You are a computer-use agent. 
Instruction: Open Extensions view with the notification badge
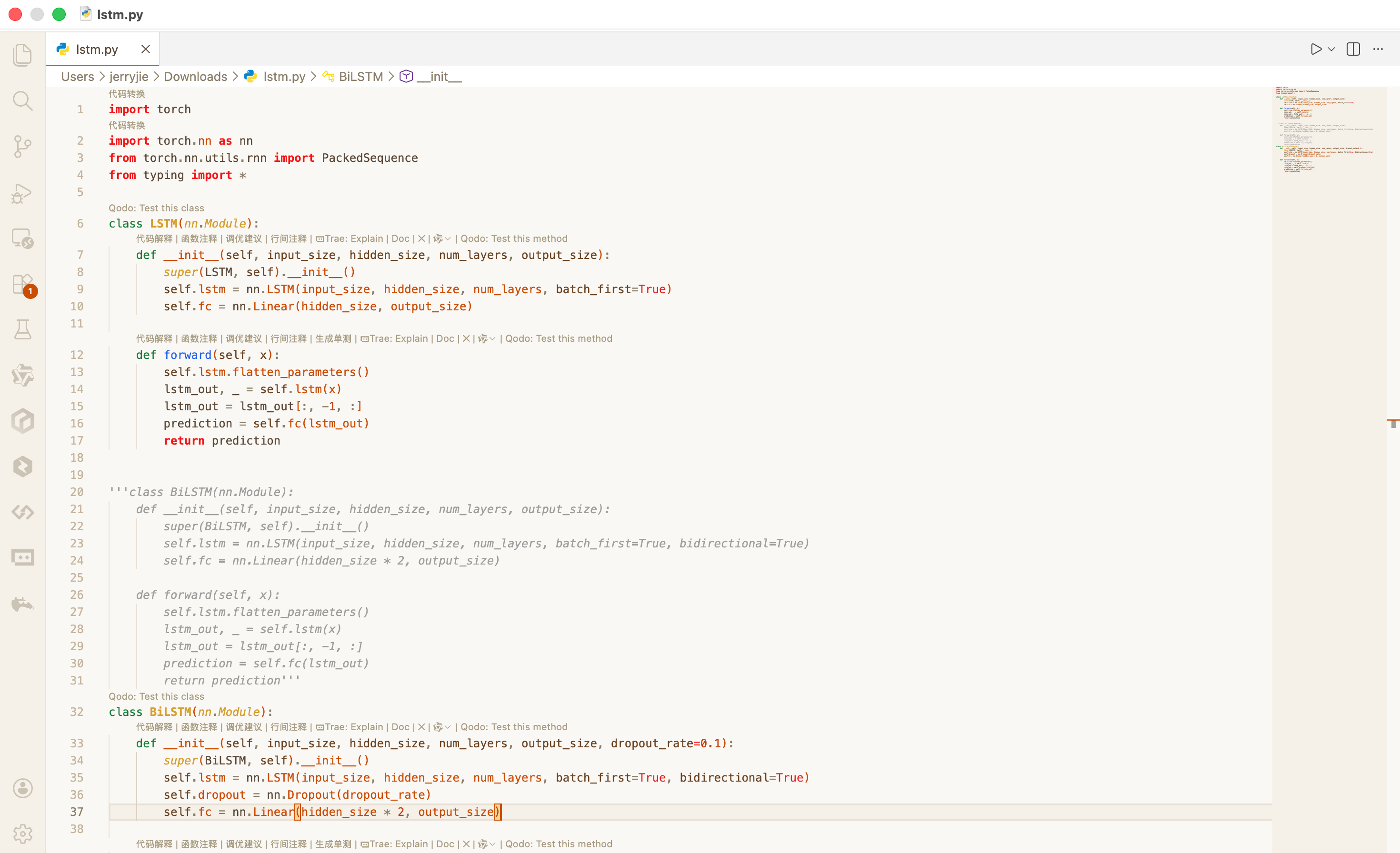point(23,284)
